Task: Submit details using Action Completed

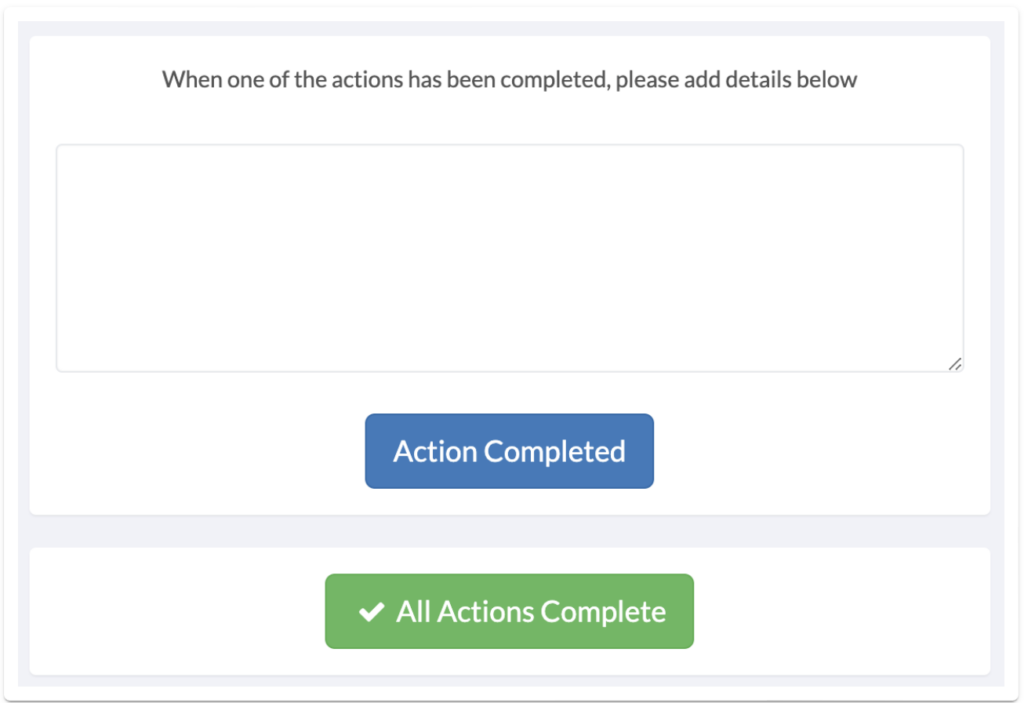Action: click(x=509, y=451)
